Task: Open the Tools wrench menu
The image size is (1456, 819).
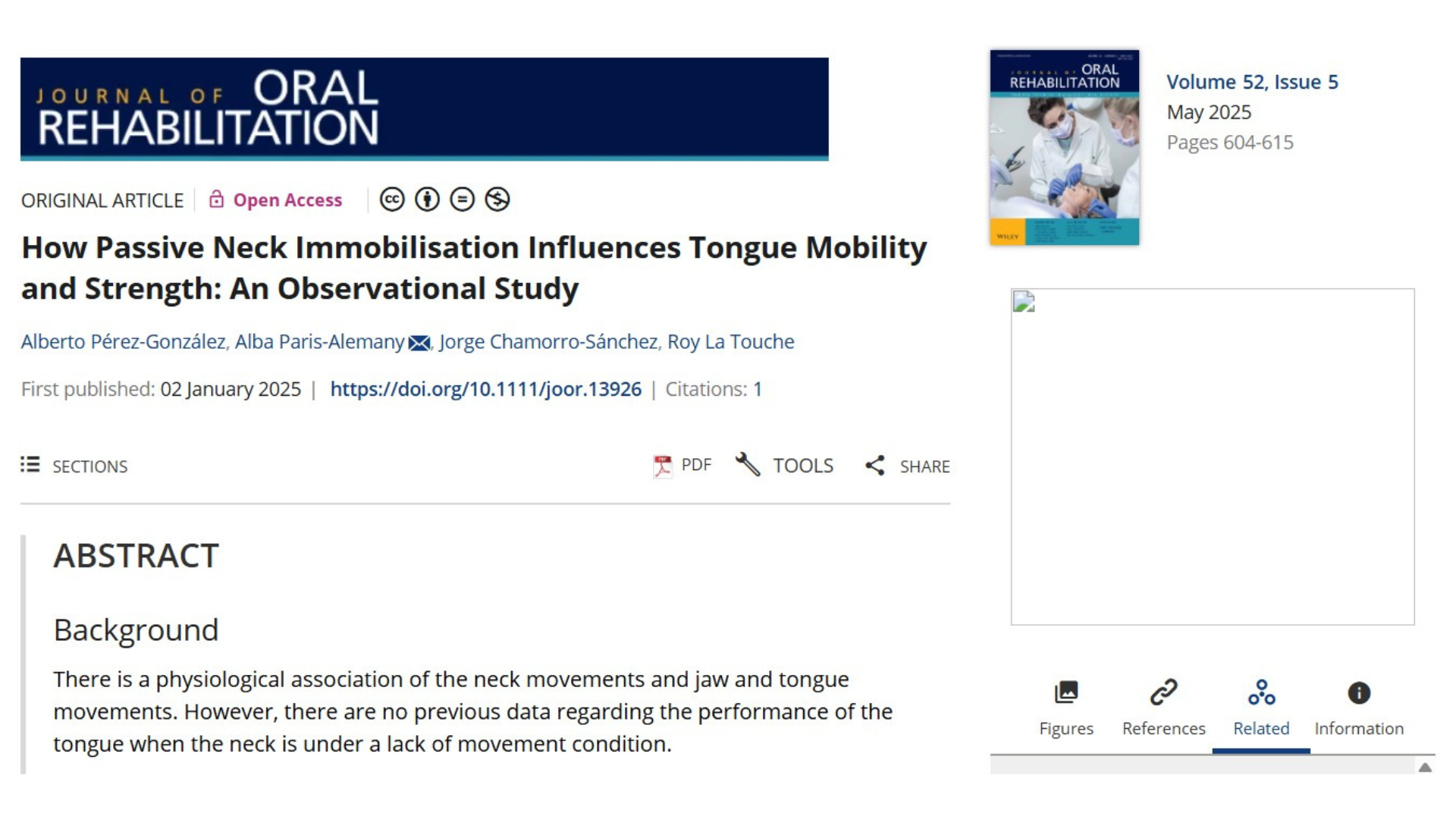Action: pos(748,465)
